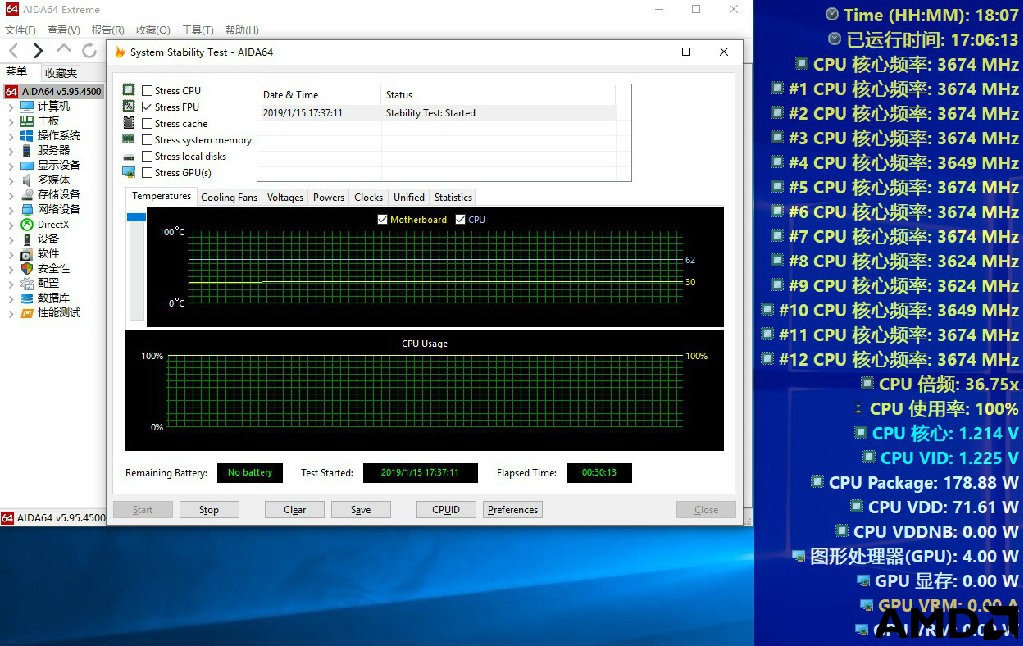Expand the 计算机 tree node
This screenshot has width=1023, height=646.
click(x=10, y=107)
